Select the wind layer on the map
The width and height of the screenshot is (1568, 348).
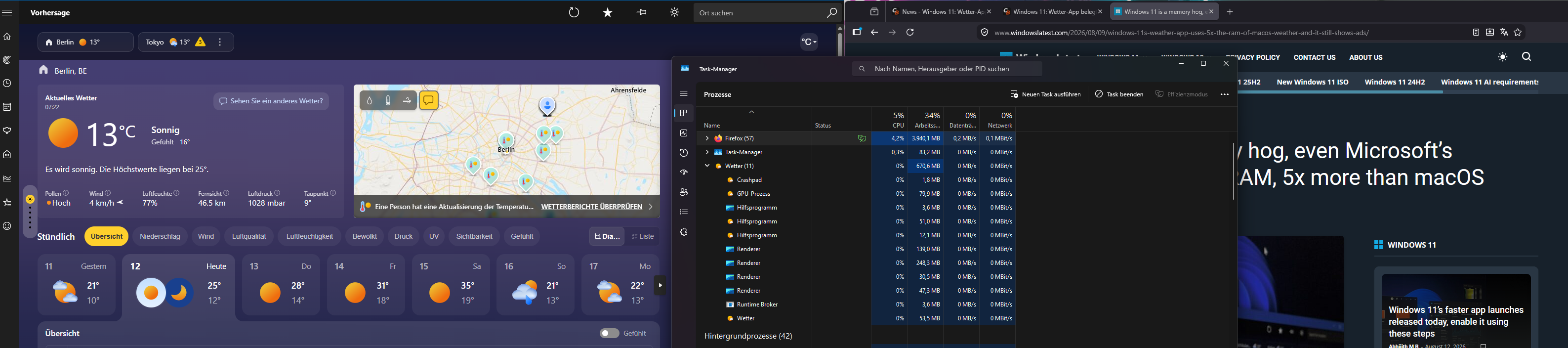(407, 100)
